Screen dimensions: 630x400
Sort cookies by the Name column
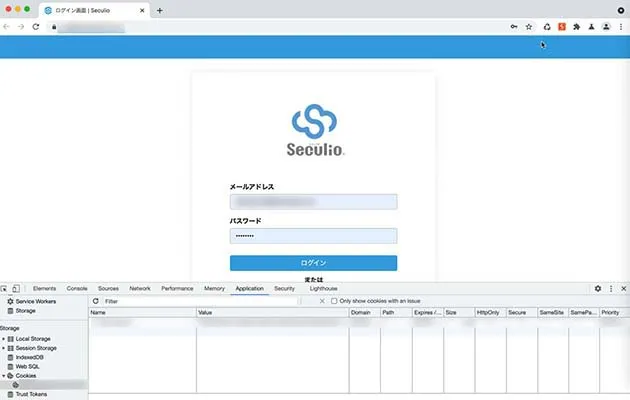click(x=142, y=312)
